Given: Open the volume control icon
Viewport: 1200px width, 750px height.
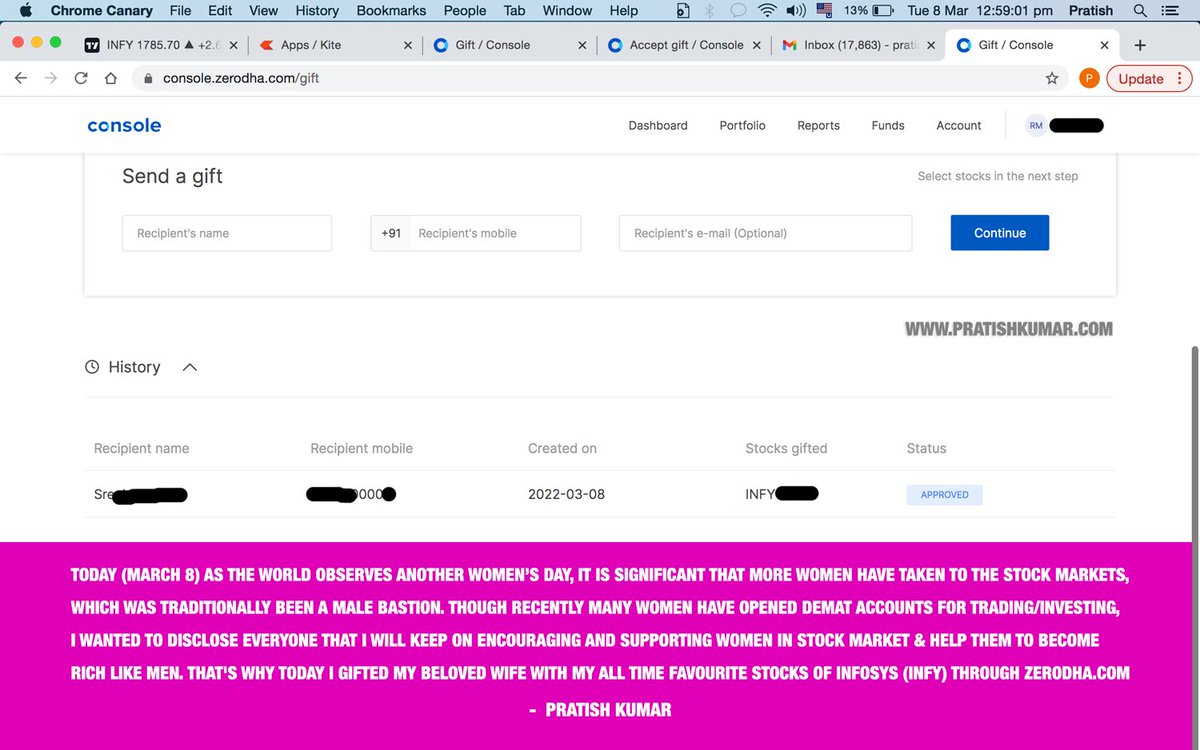Looking at the screenshot, I should tap(796, 10).
